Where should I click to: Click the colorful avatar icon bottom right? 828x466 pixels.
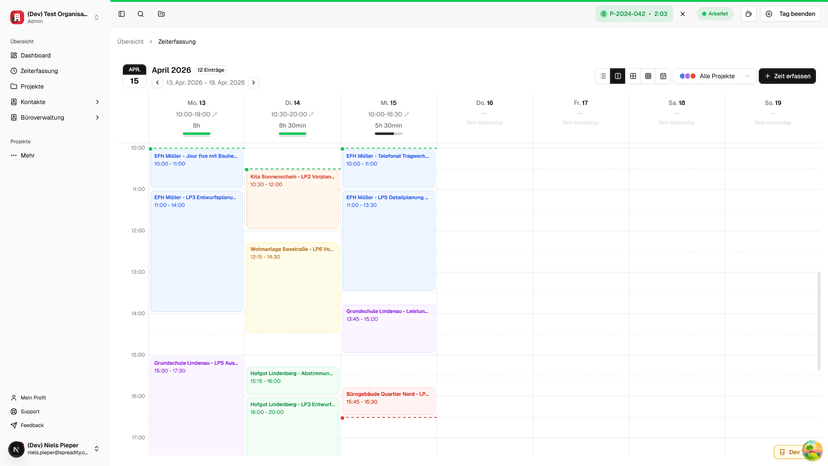[812, 451]
